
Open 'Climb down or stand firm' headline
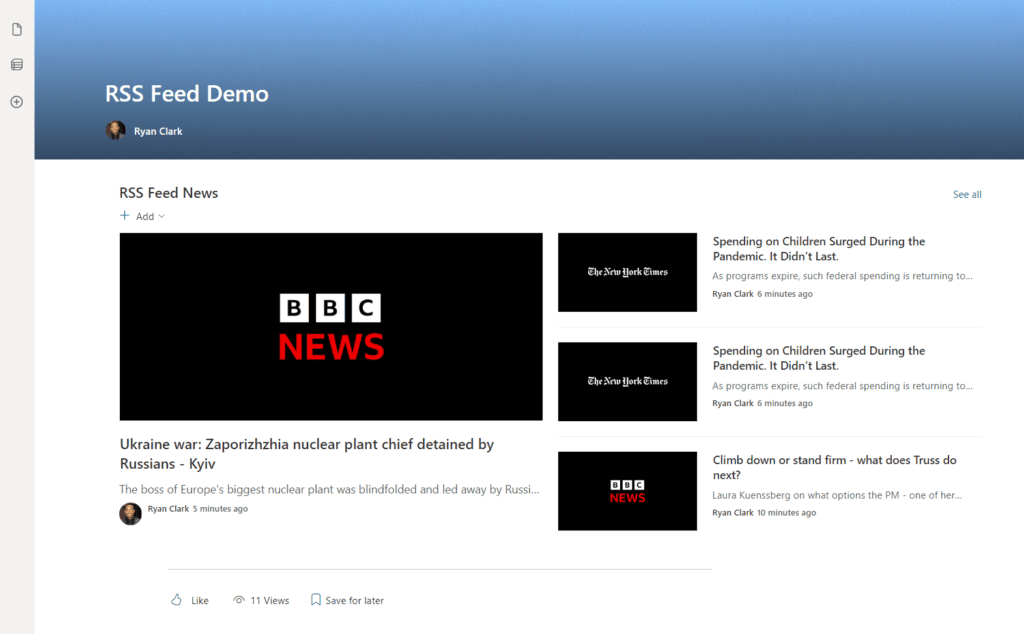[x=835, y=468]
